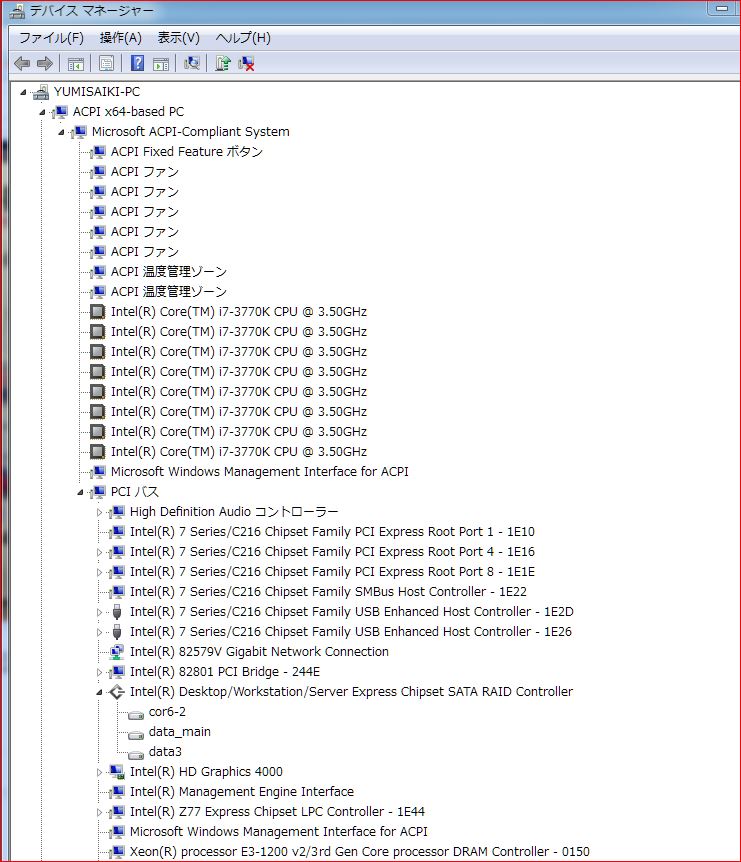This screenshot has width=741, height=862.
Task: Collapse the SATA RAID Controller node
Action: click(x=99, y=693)
